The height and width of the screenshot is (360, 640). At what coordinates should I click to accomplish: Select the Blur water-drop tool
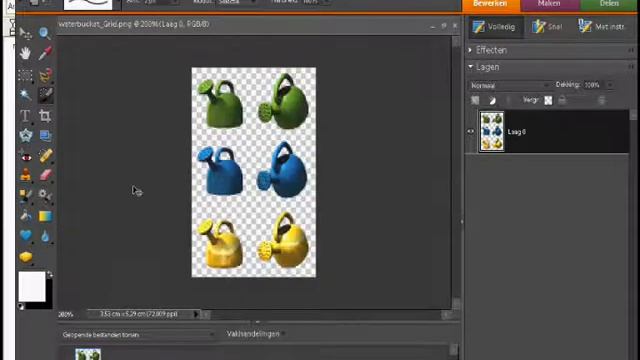45,236
